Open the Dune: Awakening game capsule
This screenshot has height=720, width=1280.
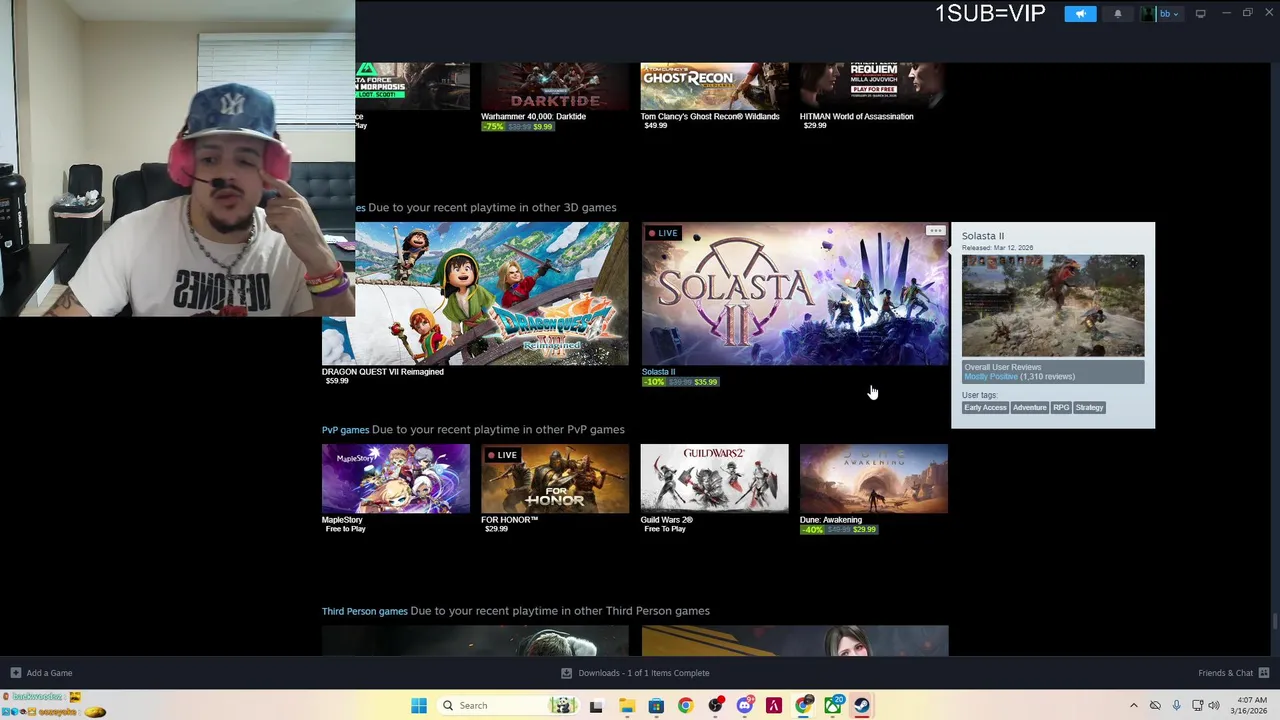(873, 479)
